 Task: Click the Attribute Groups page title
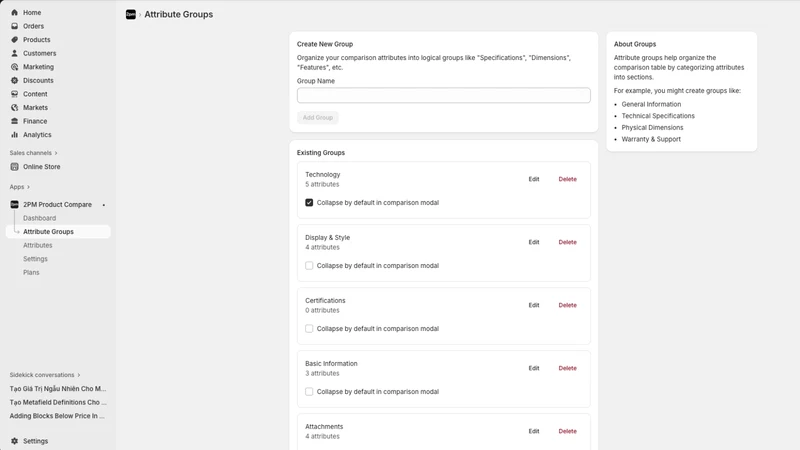[x=179, y=14]
